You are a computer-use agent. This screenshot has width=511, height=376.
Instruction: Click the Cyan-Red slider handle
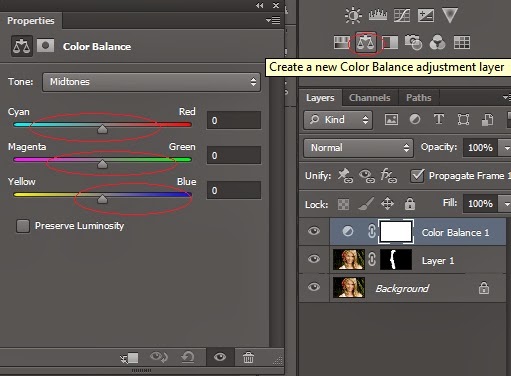(x=102, y=129)
